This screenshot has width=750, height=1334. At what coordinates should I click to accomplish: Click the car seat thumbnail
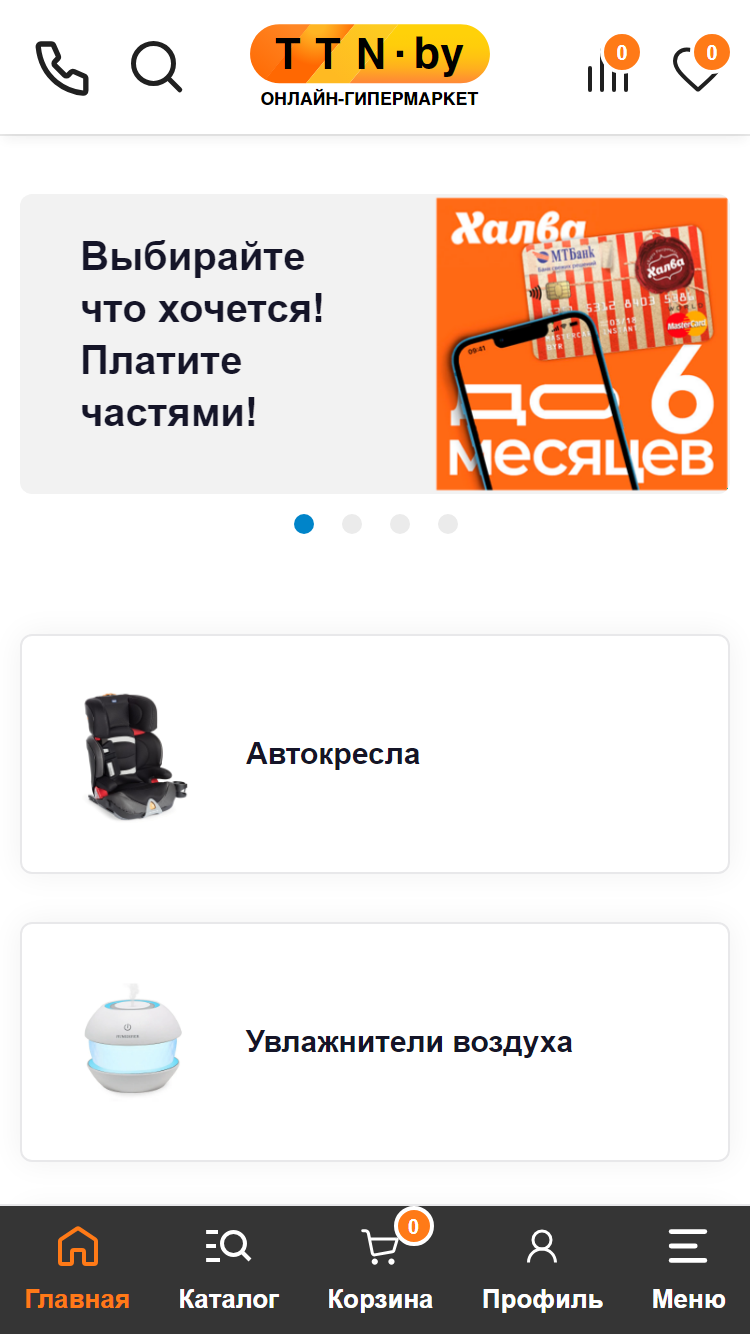[x=135, y=754]
